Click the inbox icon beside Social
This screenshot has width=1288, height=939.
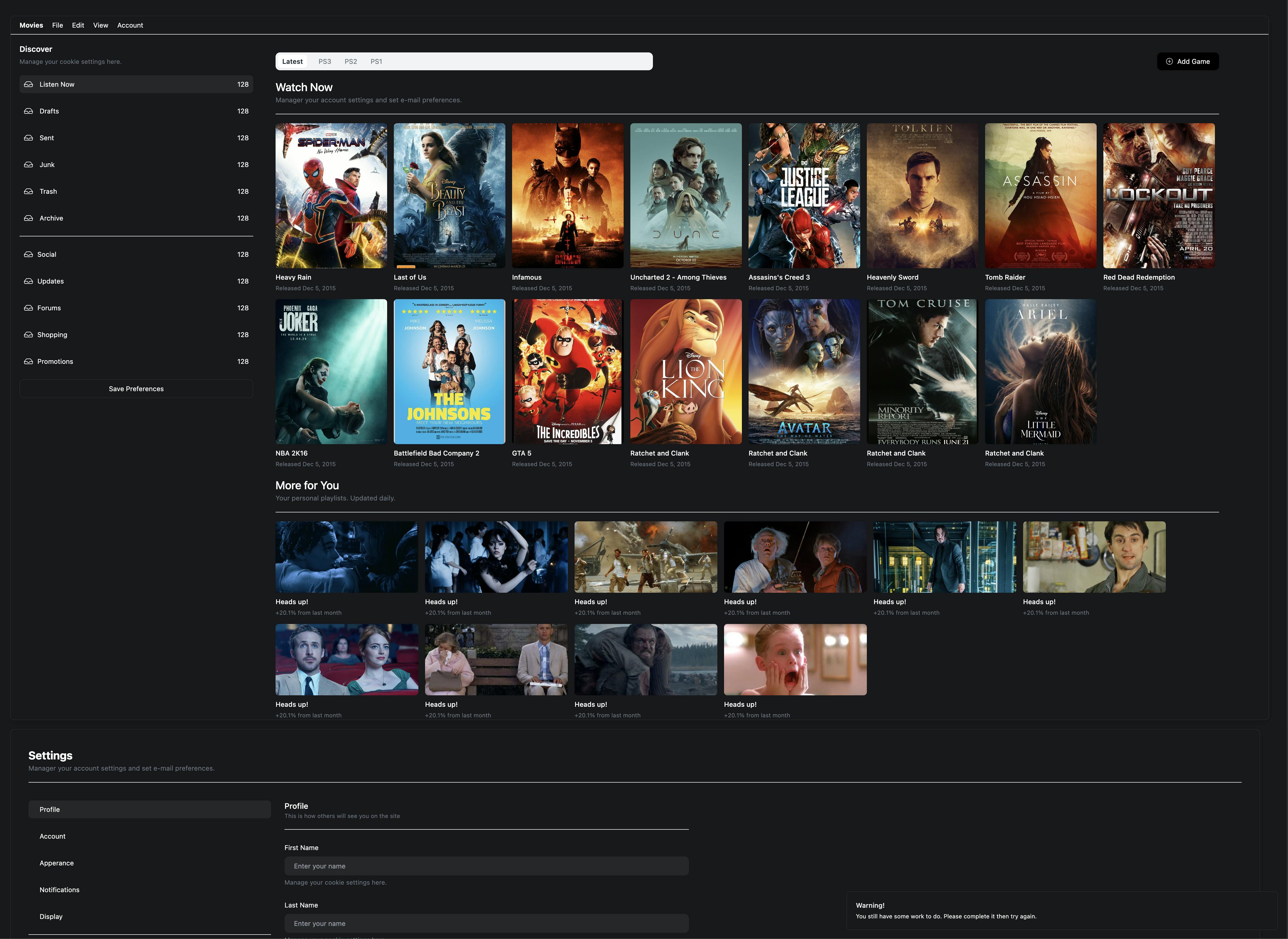(x=28, y=254)
